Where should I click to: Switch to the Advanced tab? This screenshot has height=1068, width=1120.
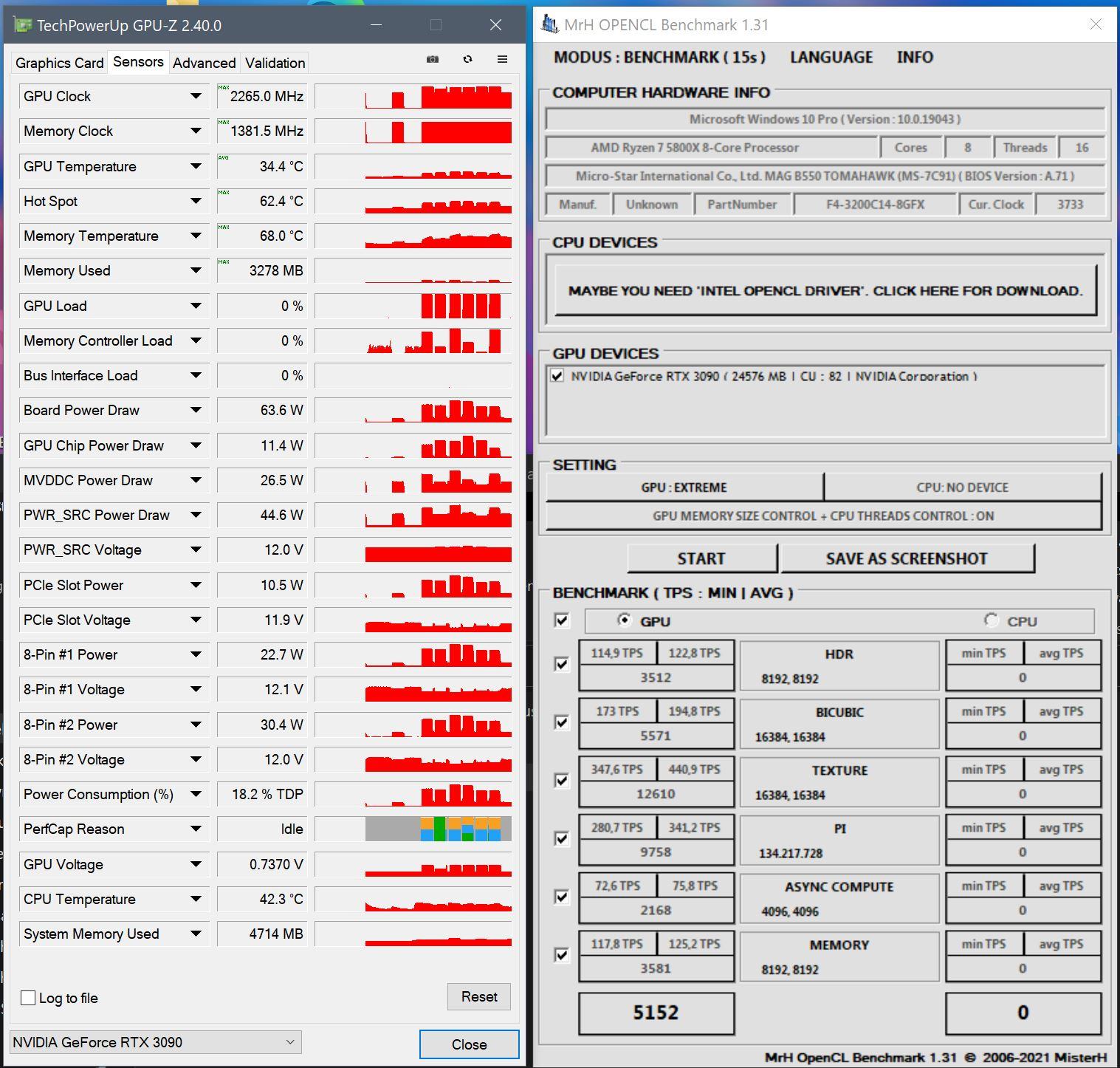coord(204,63)
